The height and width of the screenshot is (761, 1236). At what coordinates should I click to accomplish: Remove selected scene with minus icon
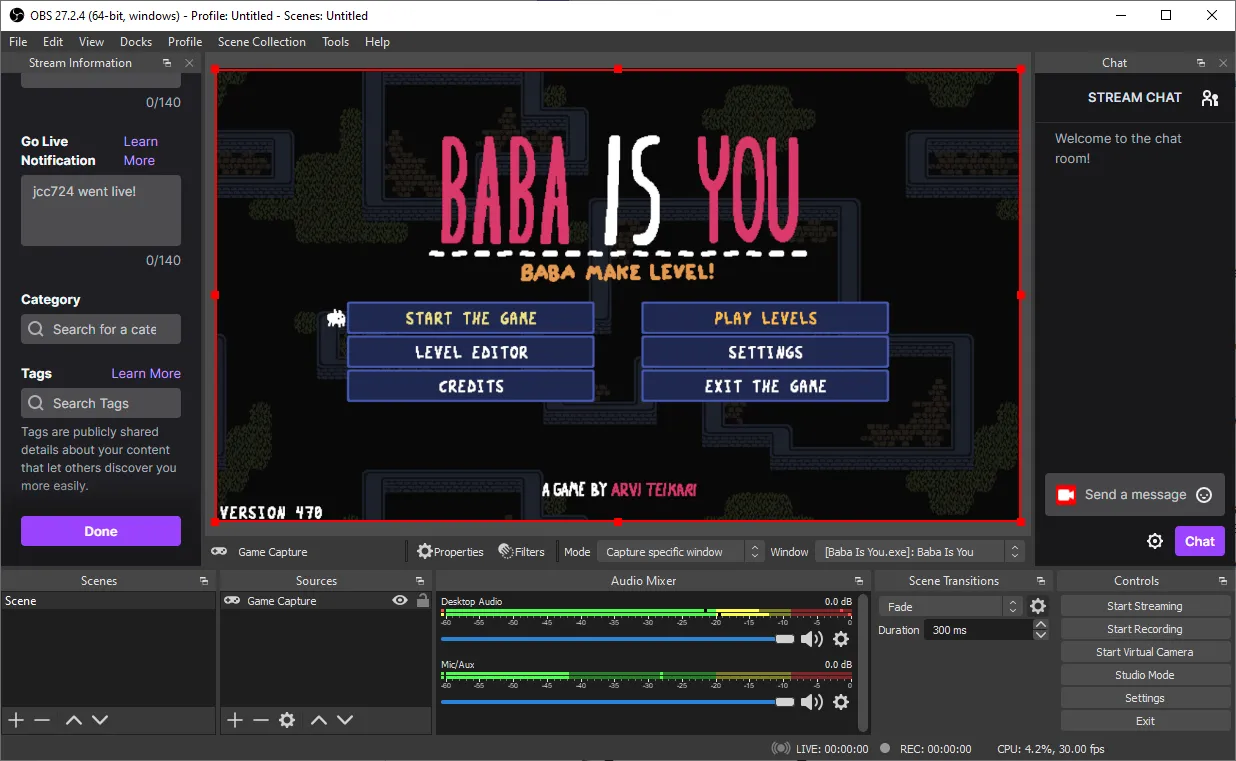[42, 720]
